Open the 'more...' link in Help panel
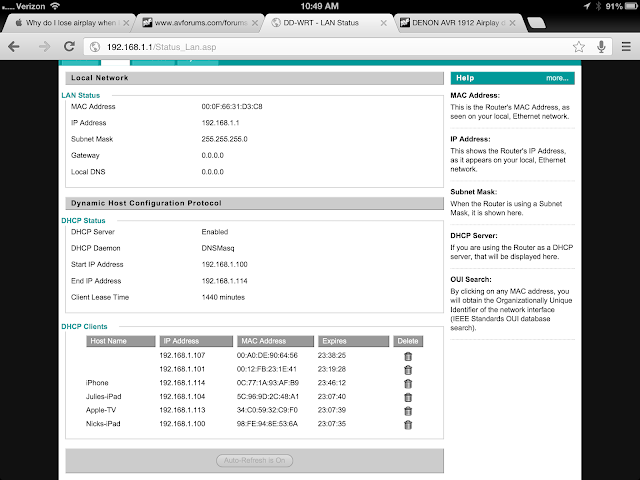640x480 pixels. (x=557, y=78)
